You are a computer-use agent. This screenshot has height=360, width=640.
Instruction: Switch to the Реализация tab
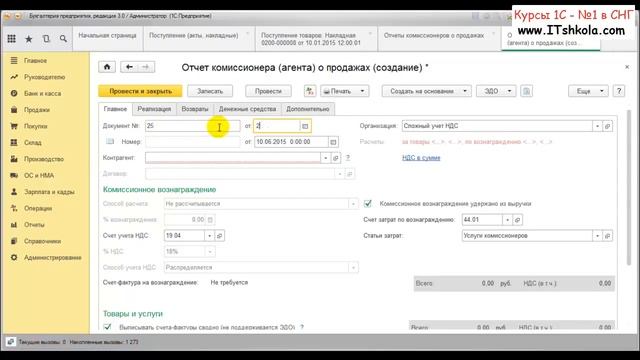click(154, 109)
